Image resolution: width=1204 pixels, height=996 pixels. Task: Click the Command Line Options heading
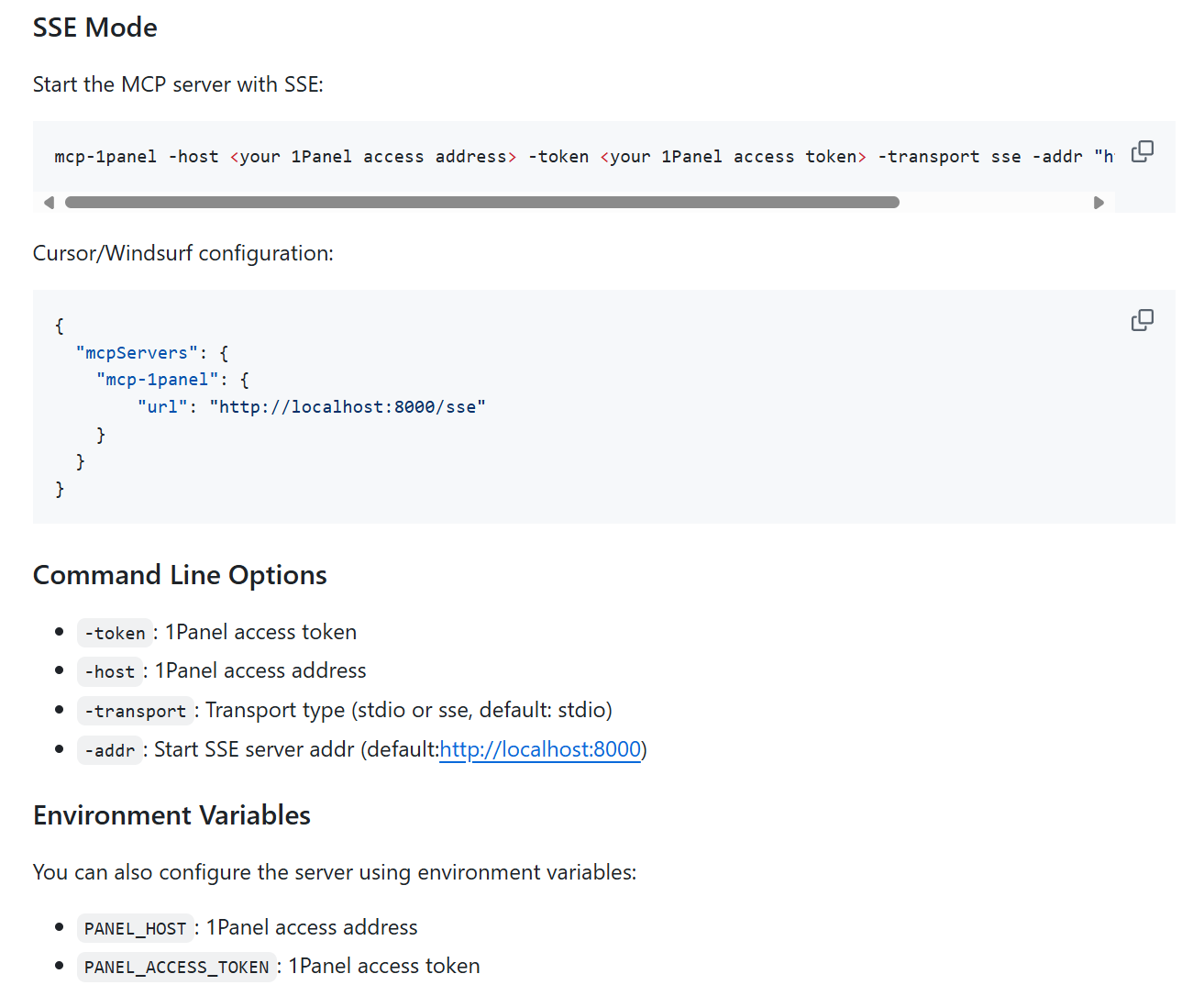[180, 575]
